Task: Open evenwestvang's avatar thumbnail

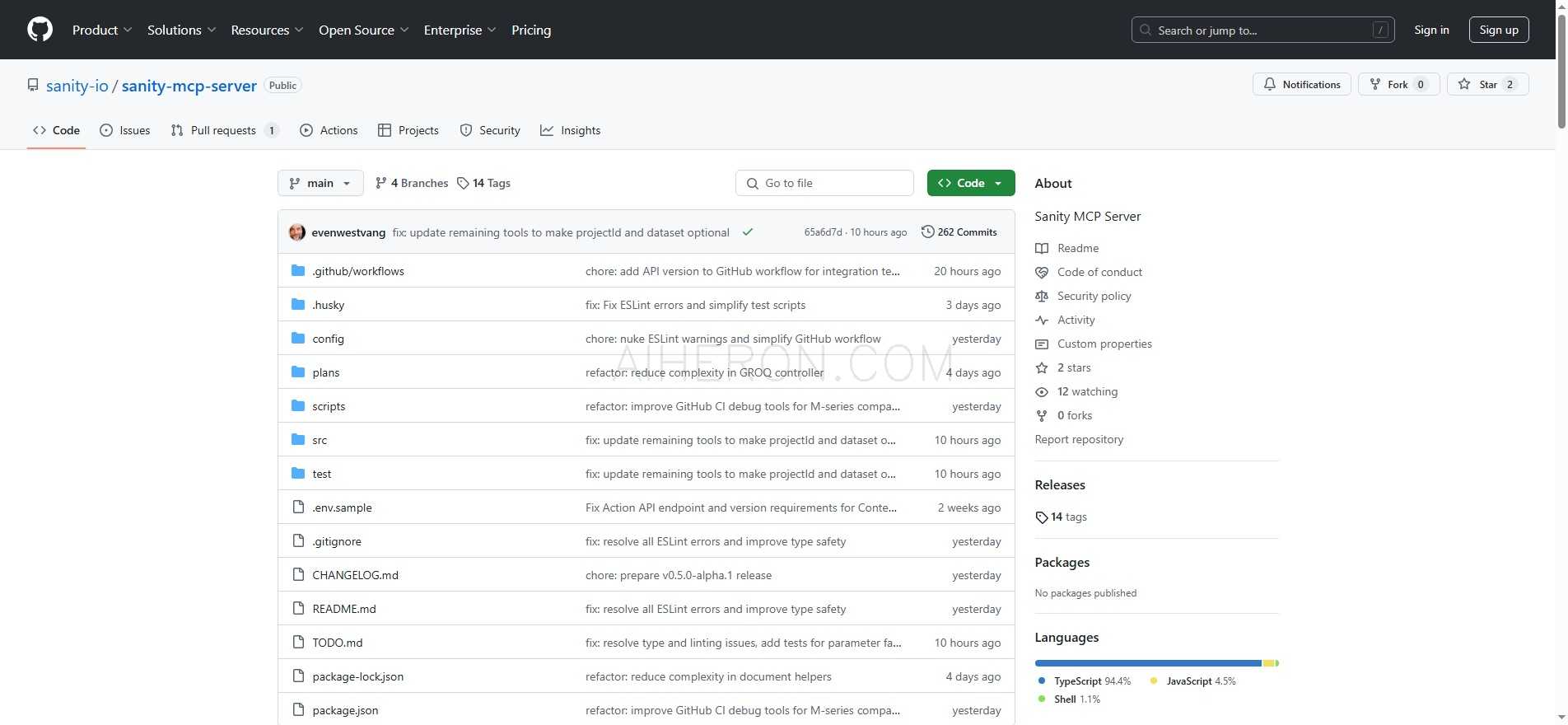Action: pyautogui.click(x=297, y=232)
